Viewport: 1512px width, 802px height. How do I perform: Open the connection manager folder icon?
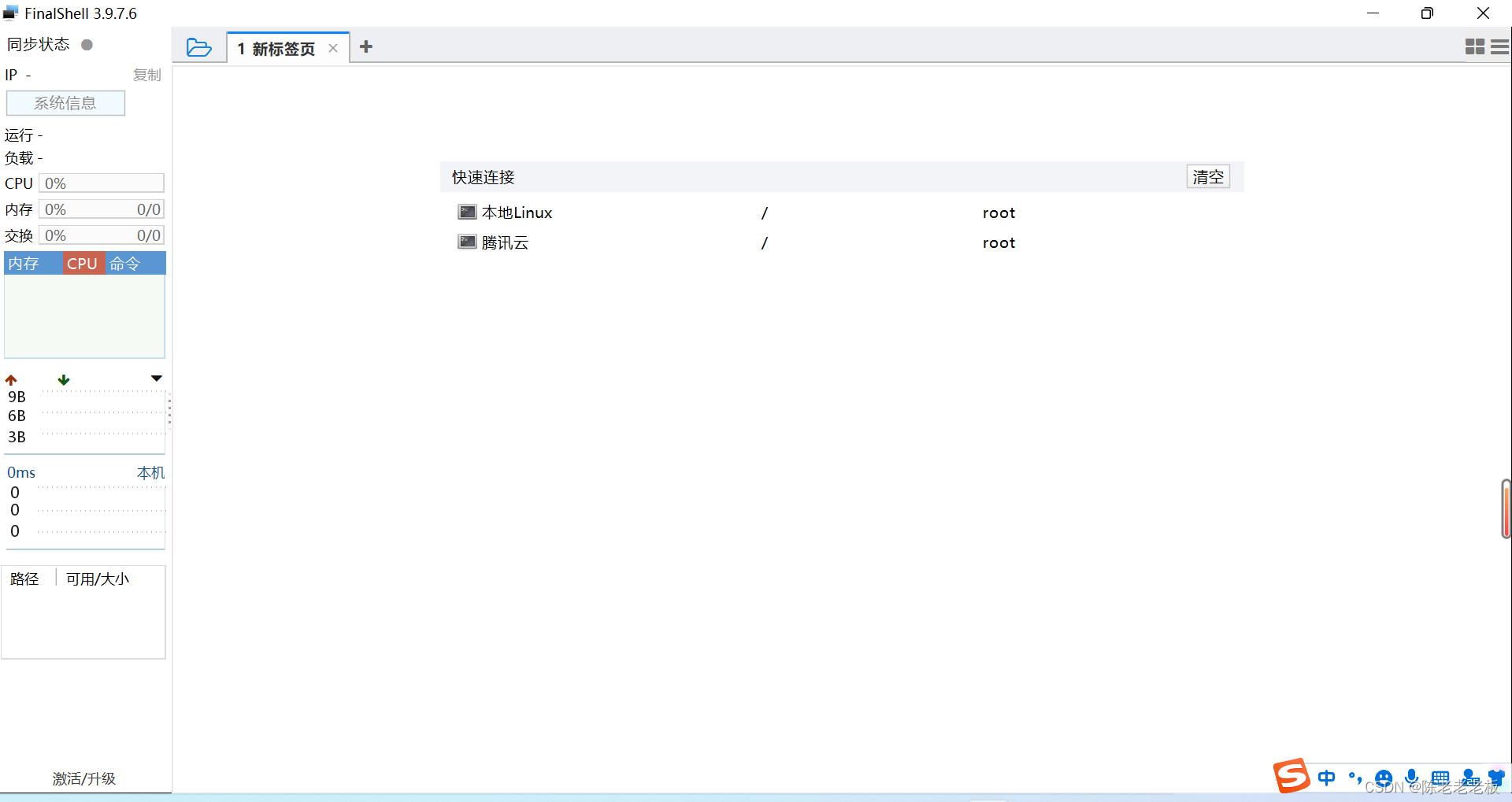click(199, 47)
